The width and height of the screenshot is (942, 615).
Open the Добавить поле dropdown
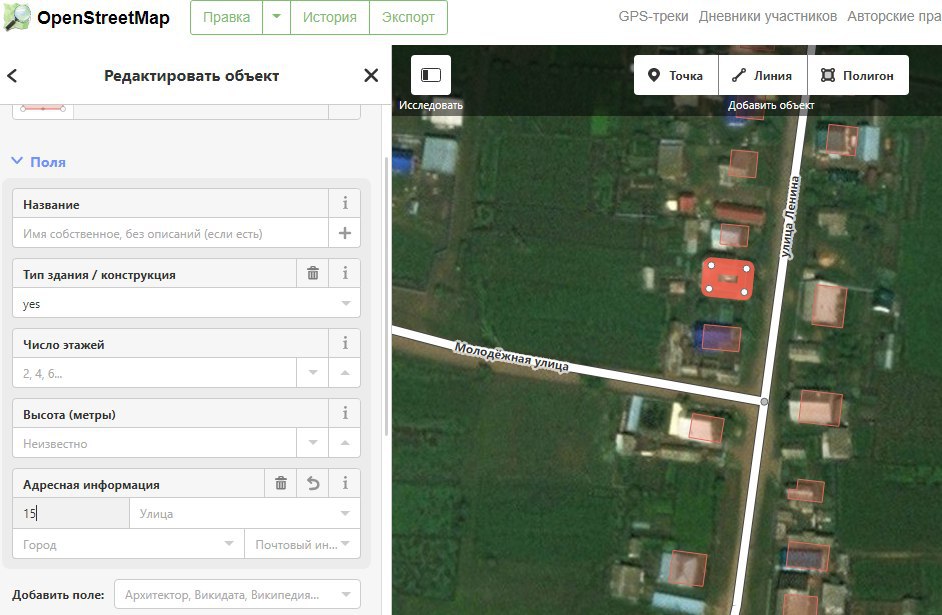coord(345,595)
